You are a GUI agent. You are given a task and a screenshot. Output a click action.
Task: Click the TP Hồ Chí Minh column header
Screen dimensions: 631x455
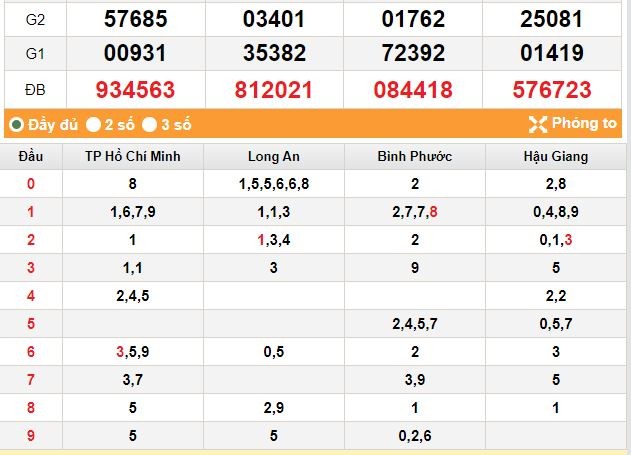click(x=133, y=156)
